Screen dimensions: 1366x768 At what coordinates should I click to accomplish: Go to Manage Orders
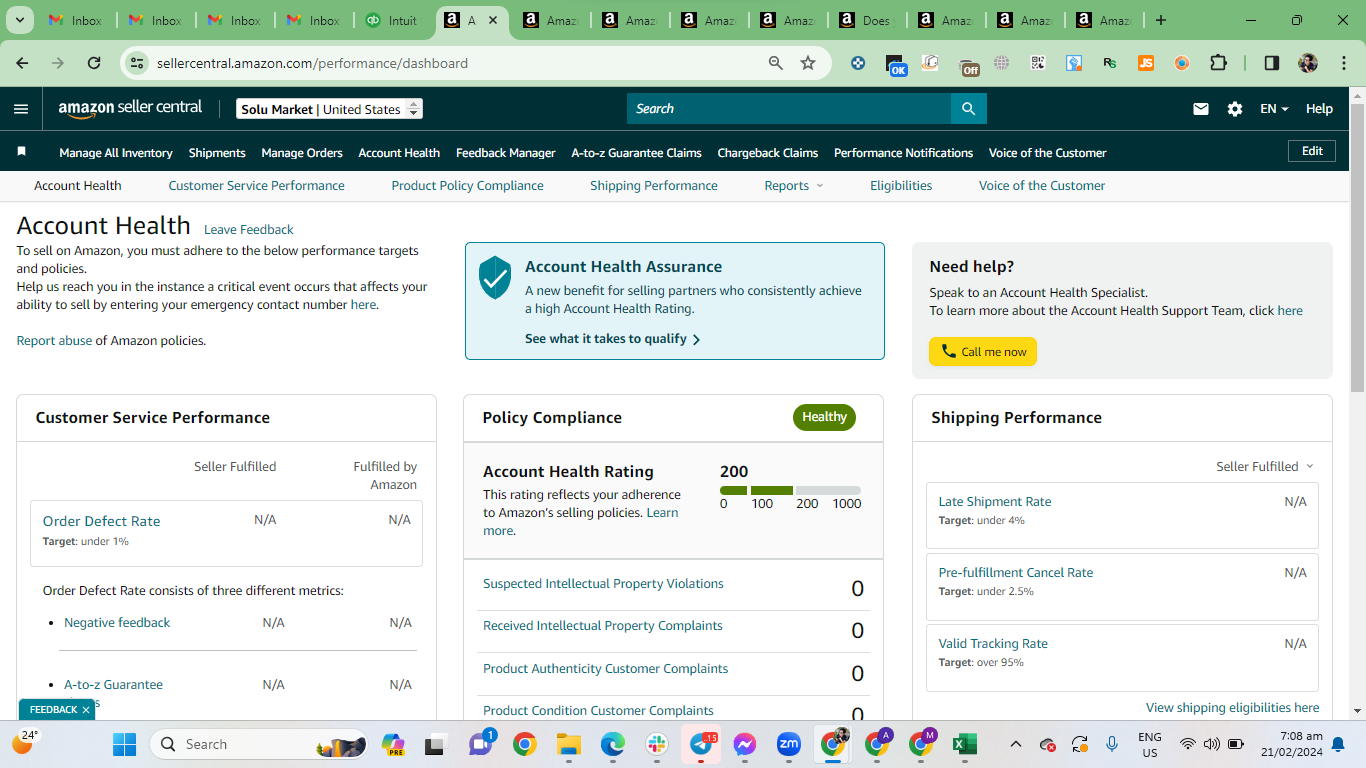click(302, 153)
